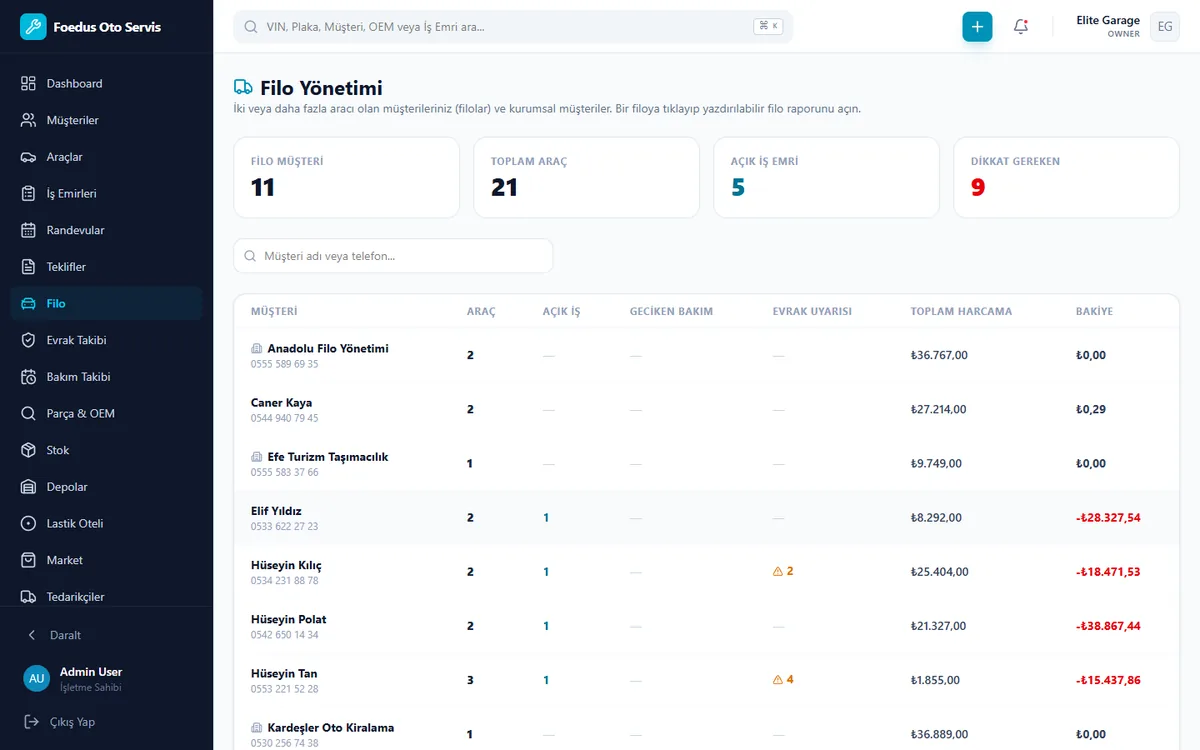Image resolution: width=1200 pixels, height=750 pixels.
Task: Select Teklifler in the sidebar
Action: point(107,267)
